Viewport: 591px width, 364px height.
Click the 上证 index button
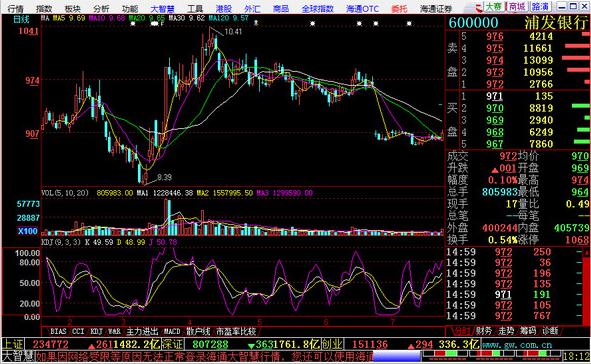pyautogui.click(x=13, y=344)
